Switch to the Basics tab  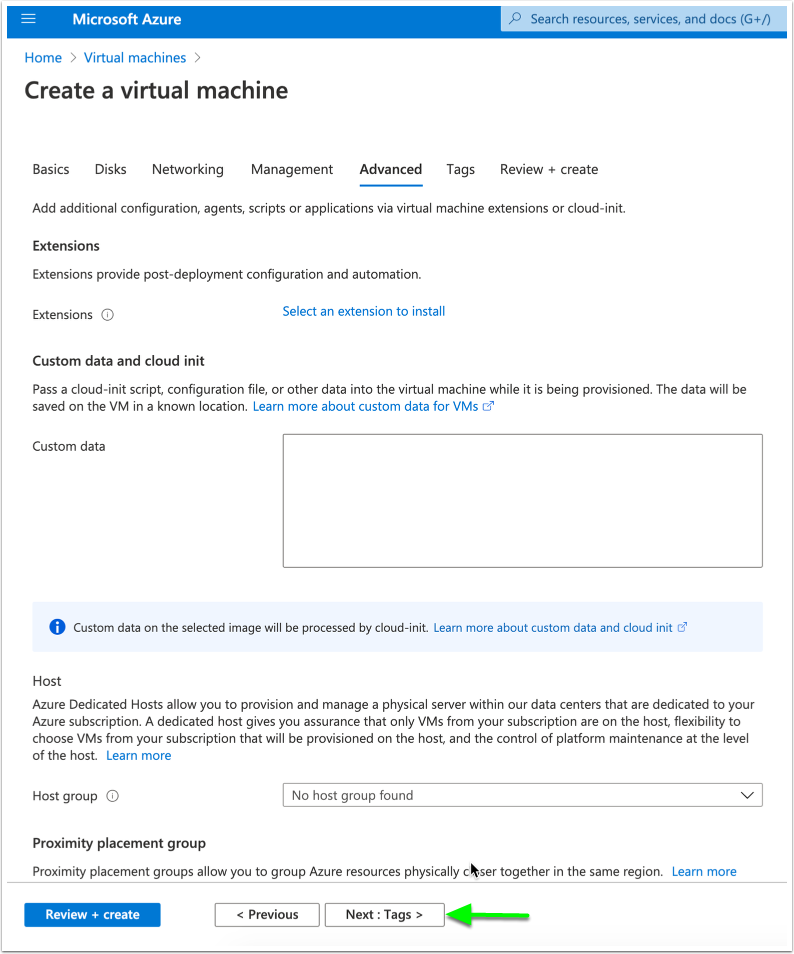click(x=51, y=169)
